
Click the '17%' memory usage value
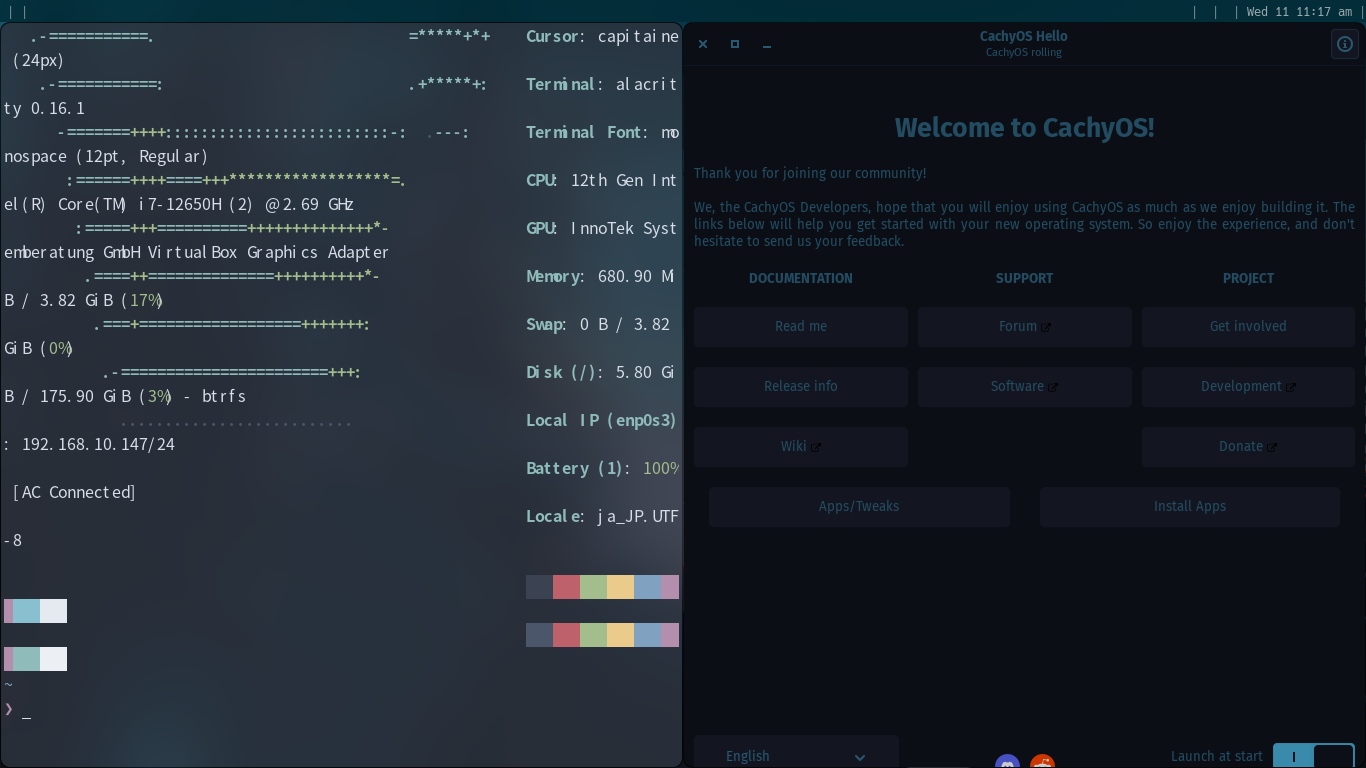[x=144, y=301]
